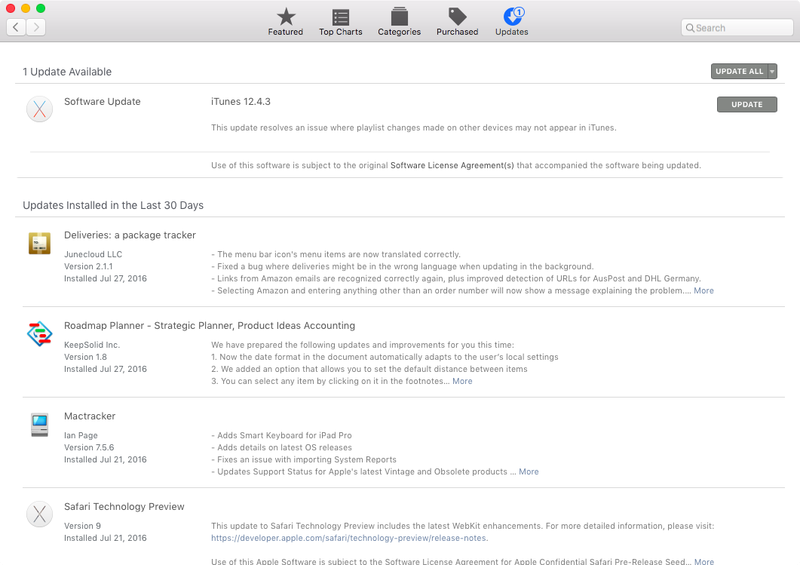Expand More for Roadmap Planner notes
Image resolution: width=800 pixels, height=565 pixels.
(x=462, y=381)
